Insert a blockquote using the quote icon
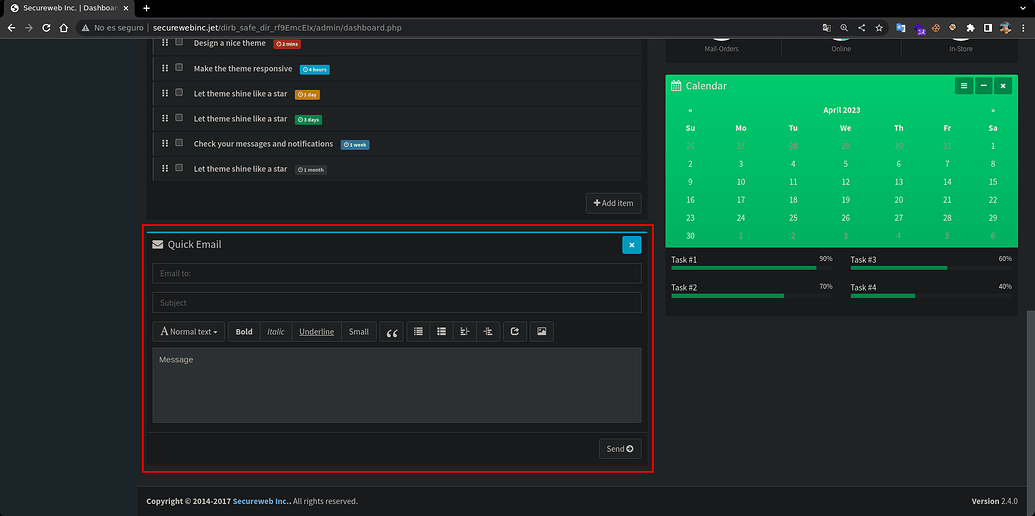The width and height of the screenshot is (1035, 516). tap(392, 332)
